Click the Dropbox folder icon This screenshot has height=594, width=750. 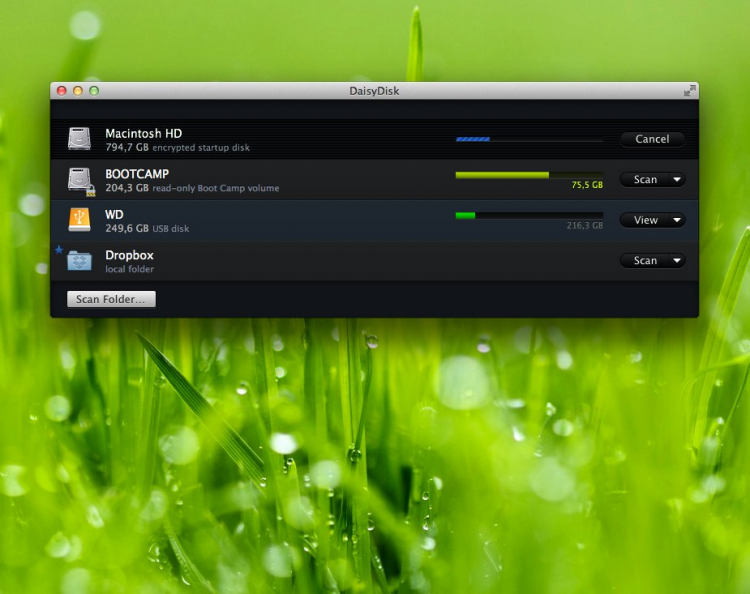[x=79, y=260]
